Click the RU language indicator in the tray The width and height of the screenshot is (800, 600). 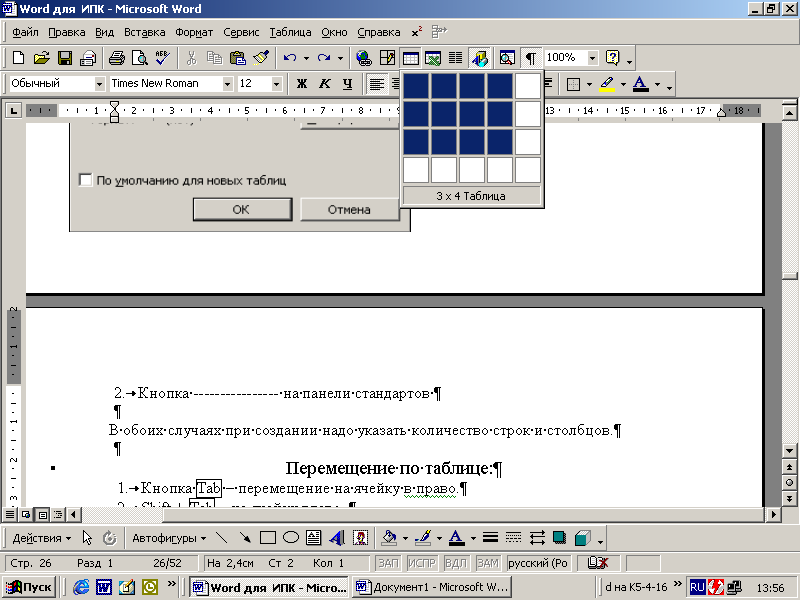point(697,587)
